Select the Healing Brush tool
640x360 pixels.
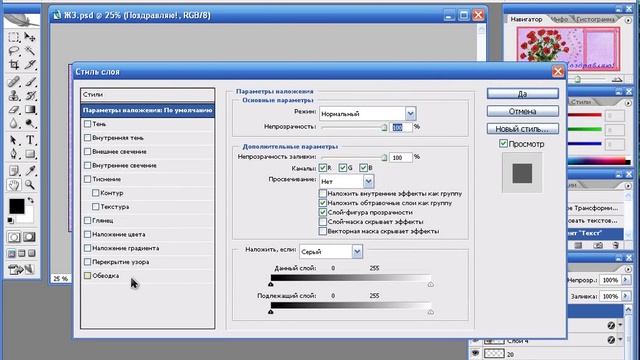point(14,82)
